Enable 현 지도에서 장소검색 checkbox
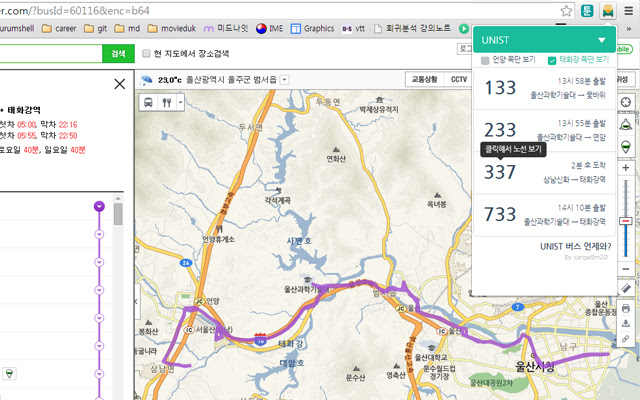Image resolution: width=640 pixels, height=400 pixels. pos(146,53)
